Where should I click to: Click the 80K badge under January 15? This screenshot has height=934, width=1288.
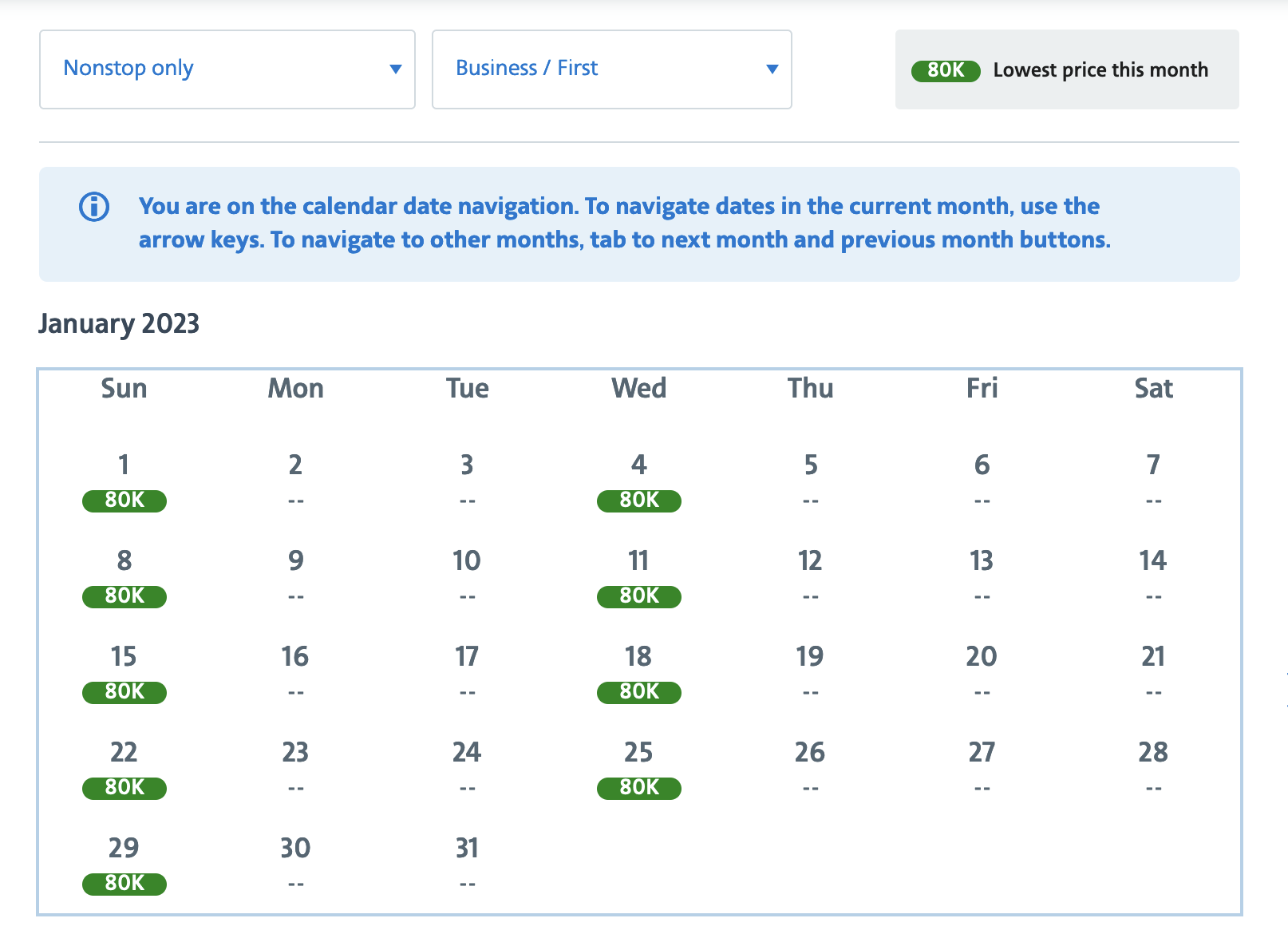tap(124, 692)
